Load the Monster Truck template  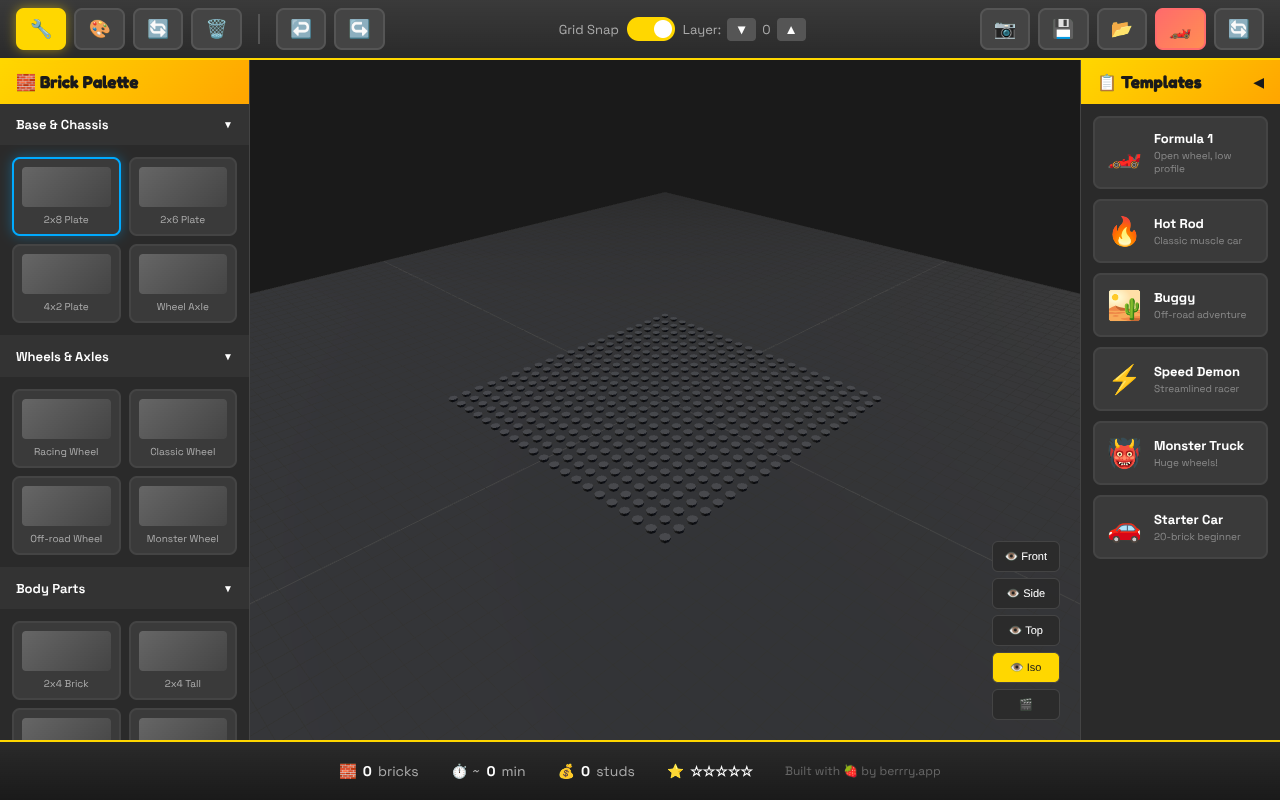(1180, 452)
